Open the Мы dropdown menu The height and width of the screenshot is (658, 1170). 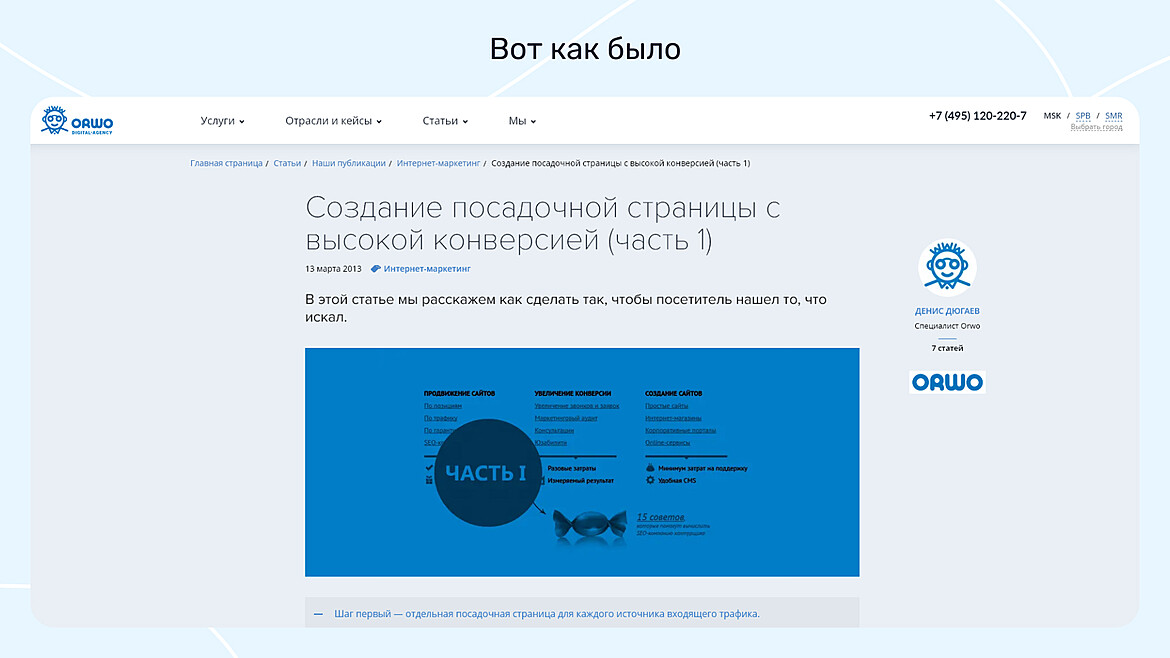[x=522, y=121]
